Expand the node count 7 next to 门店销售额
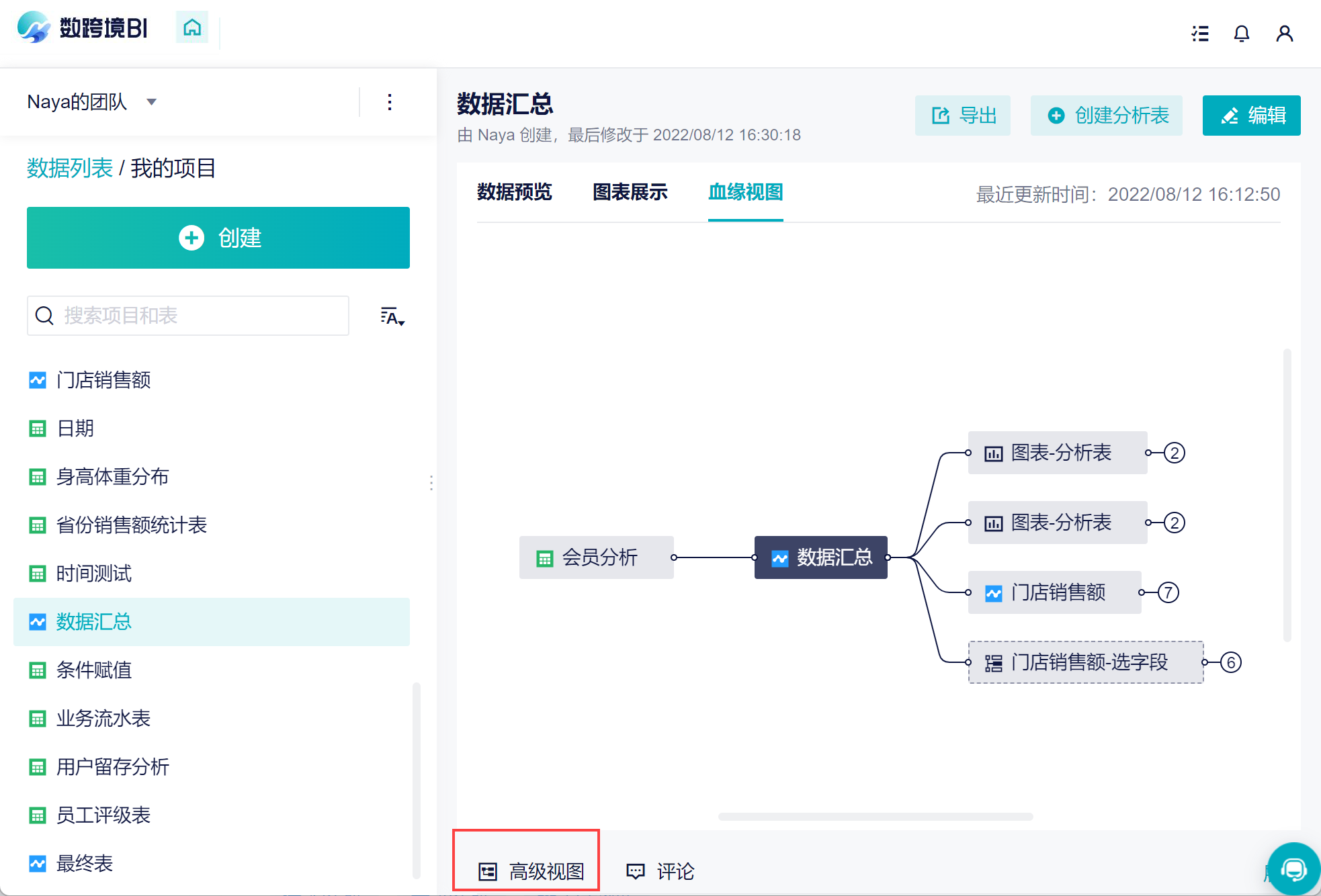Screen dimensions: 1321x896 [x=1168, y=592]
